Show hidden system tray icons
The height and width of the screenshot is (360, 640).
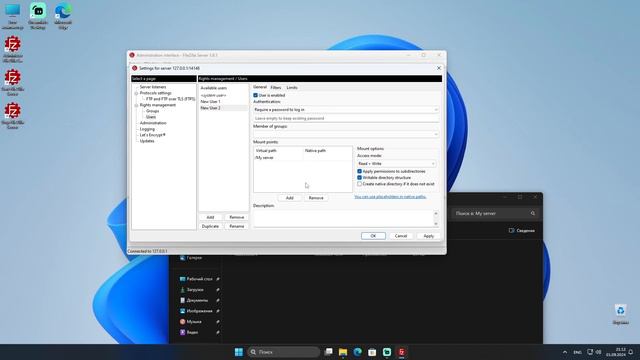pyautogui.click(x=565, y=352)
